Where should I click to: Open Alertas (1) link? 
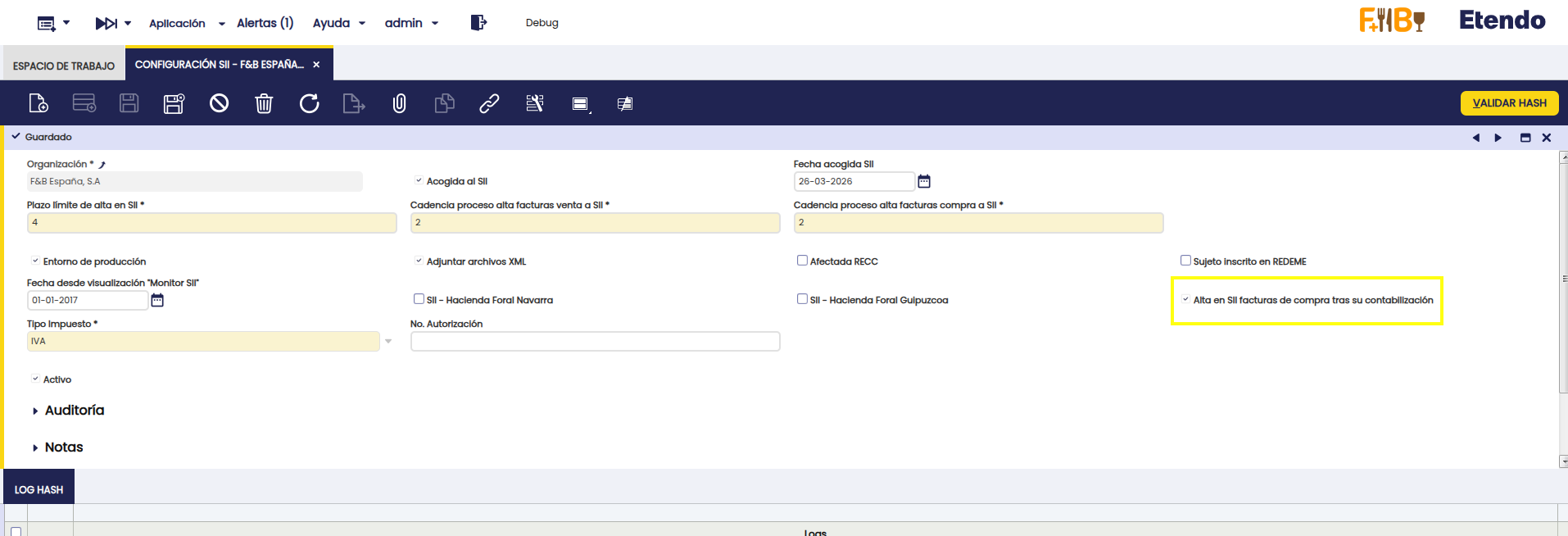265,23
